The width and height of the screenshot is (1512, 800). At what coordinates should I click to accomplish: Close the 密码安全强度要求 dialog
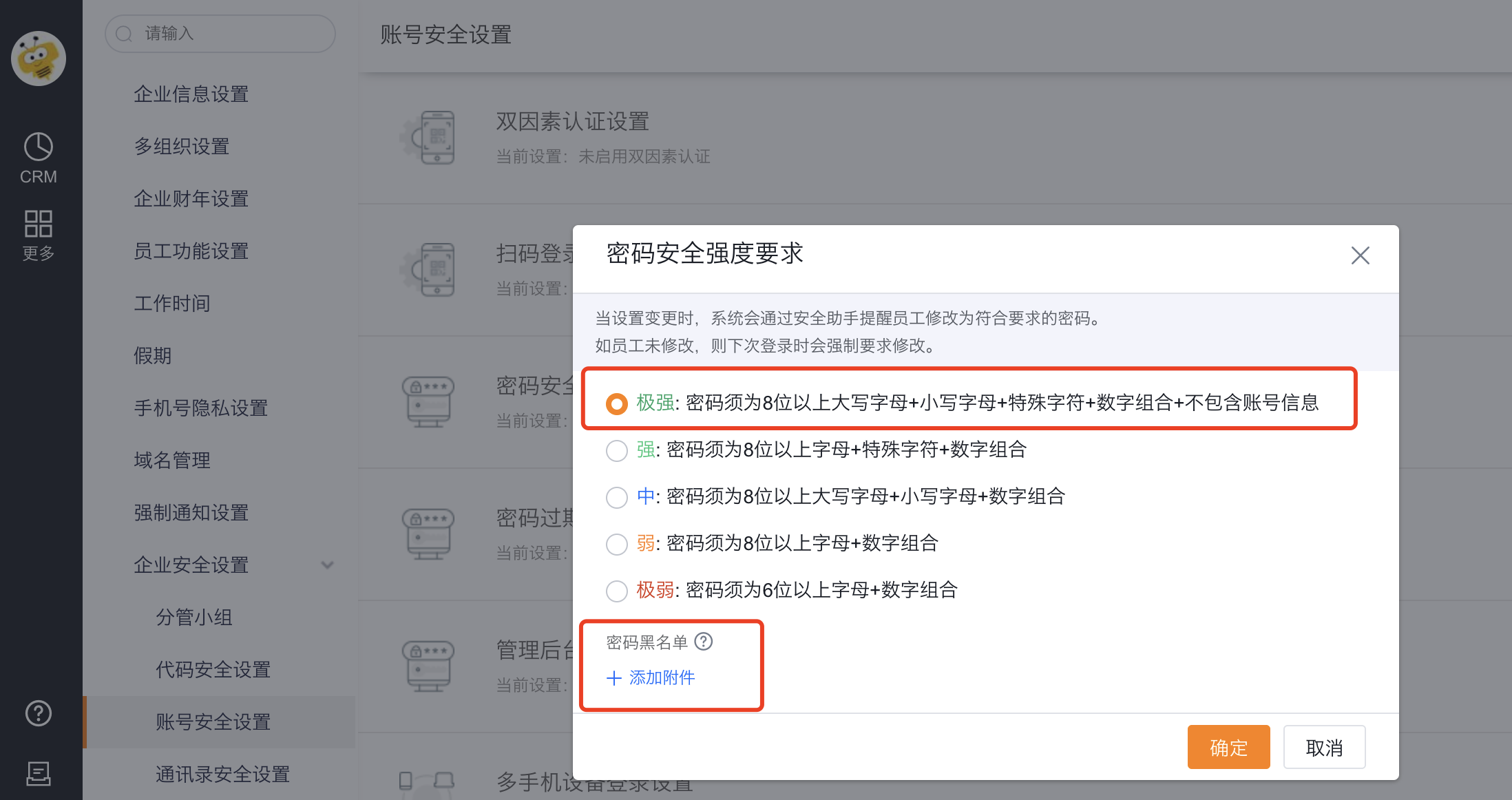pos(1360,255)
